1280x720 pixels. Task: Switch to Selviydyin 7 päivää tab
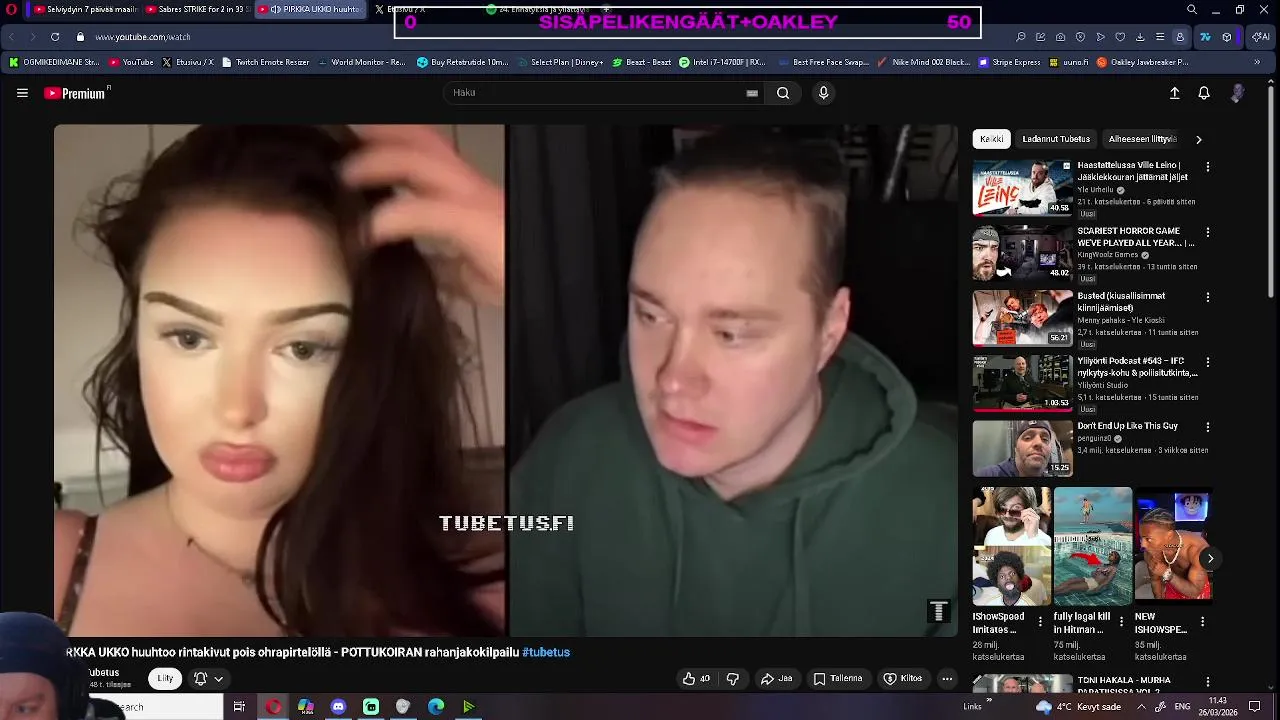(x=84, y=9)
